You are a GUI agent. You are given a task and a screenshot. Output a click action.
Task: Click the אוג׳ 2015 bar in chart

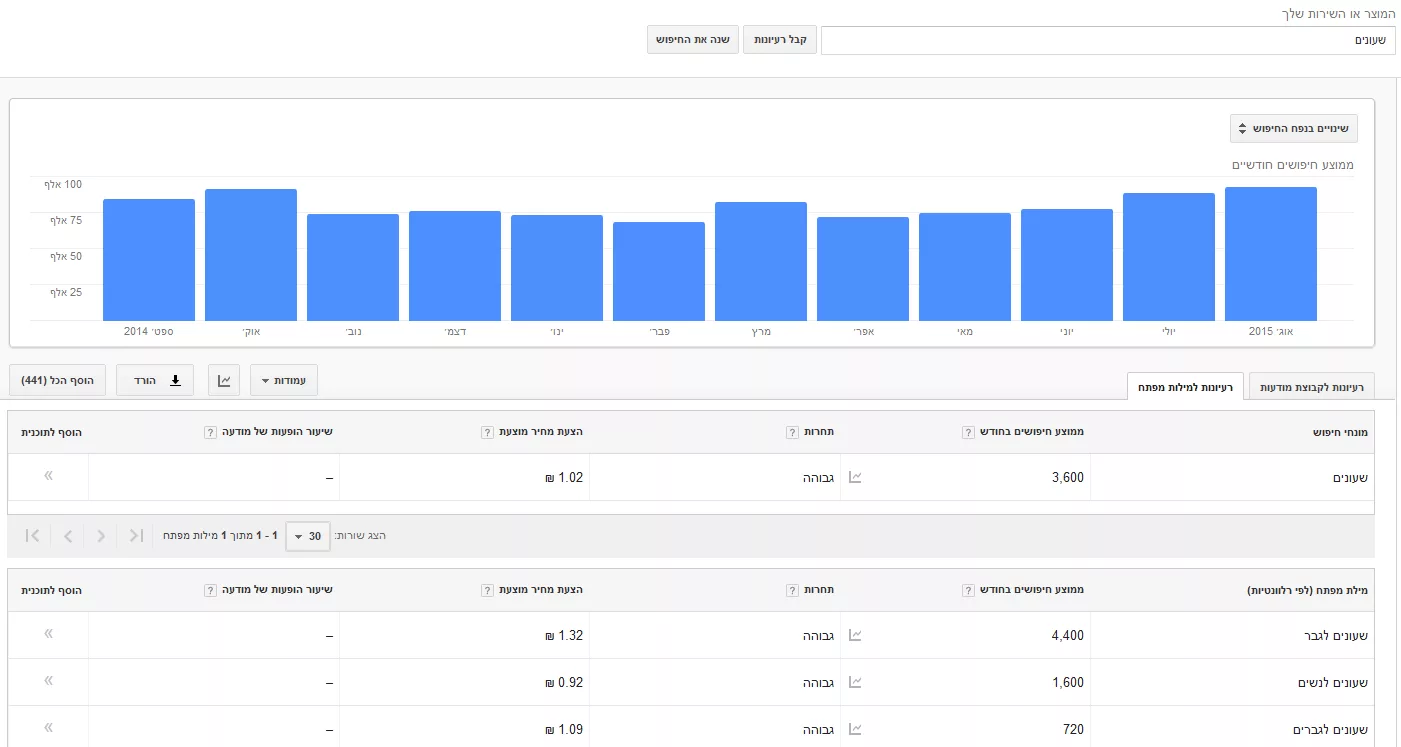(x=1271, y=254)
